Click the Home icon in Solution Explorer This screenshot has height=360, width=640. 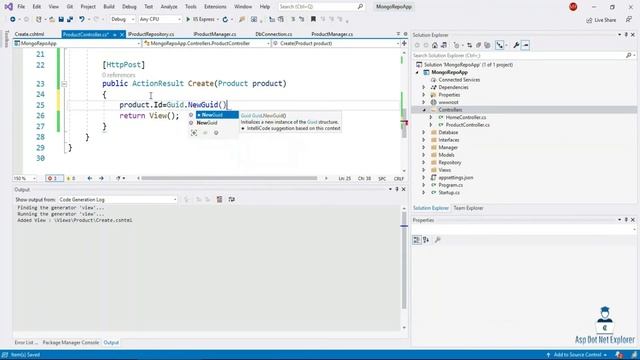click(x=435, y=45)
